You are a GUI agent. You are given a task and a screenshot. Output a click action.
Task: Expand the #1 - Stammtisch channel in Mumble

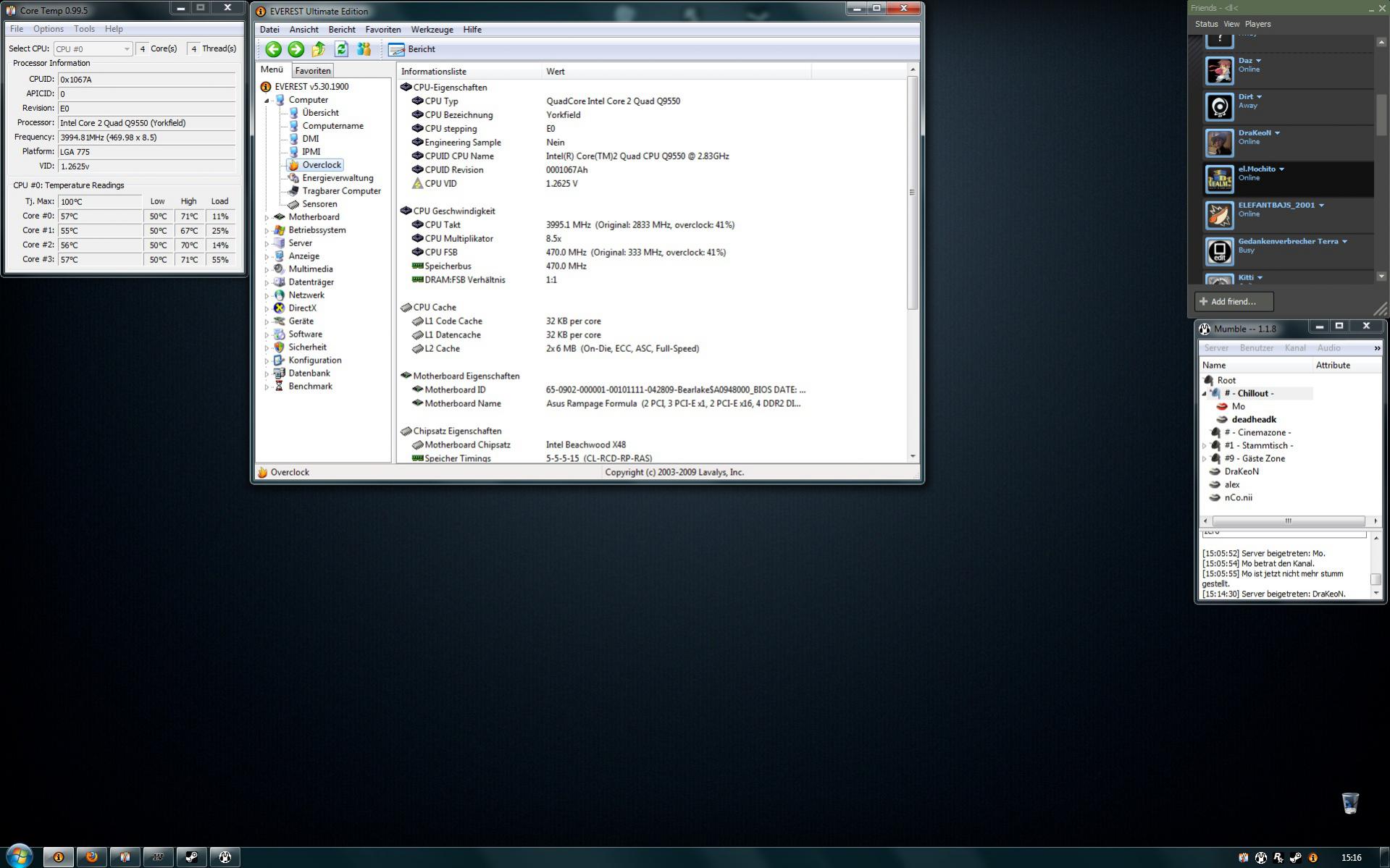coord(1205,446)
